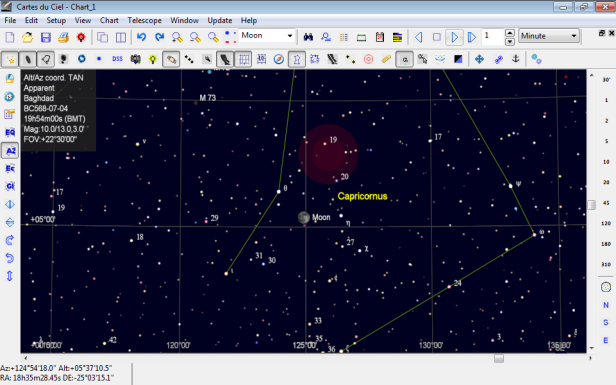Viewport: 616px width, 385px height.
Task: Toggle the coordinate grid display button
Action: tap(244, 59)
